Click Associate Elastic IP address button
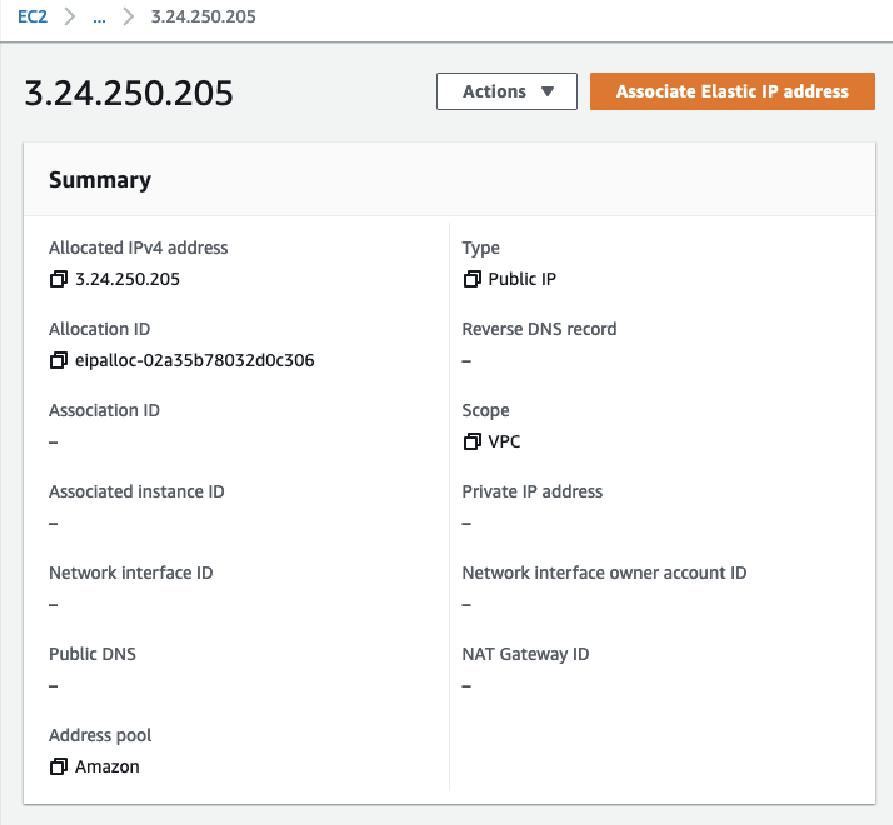Viewport: 893px width, 825px height. (732, 91)
